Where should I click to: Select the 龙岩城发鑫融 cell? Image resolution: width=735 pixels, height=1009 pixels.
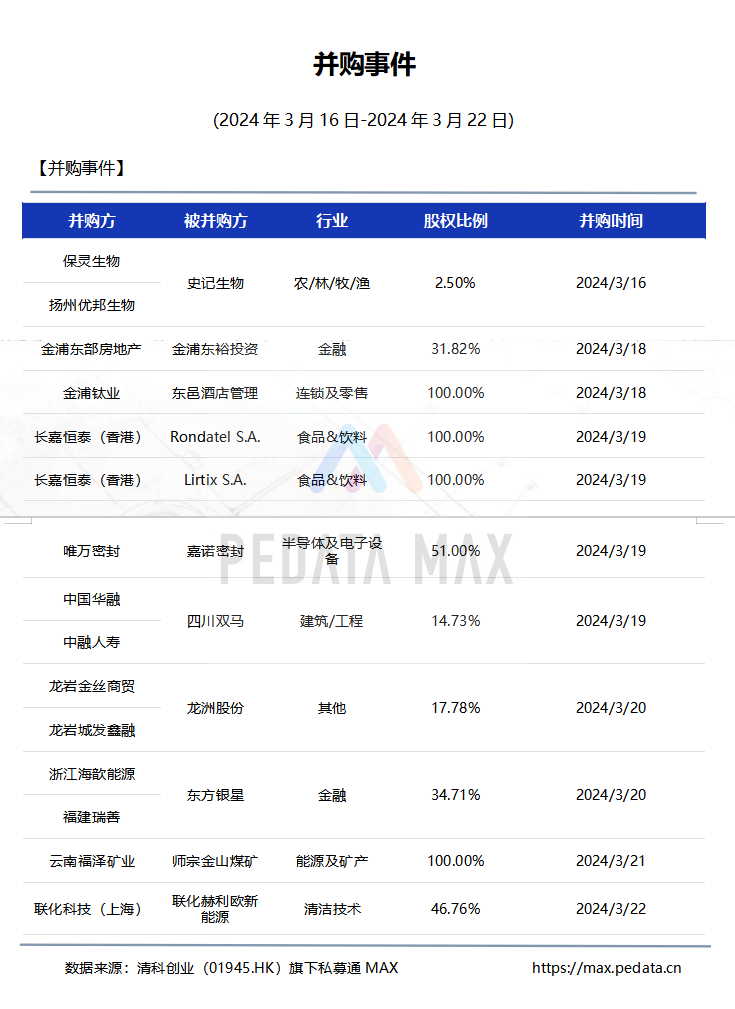click(x=91, y=730)
